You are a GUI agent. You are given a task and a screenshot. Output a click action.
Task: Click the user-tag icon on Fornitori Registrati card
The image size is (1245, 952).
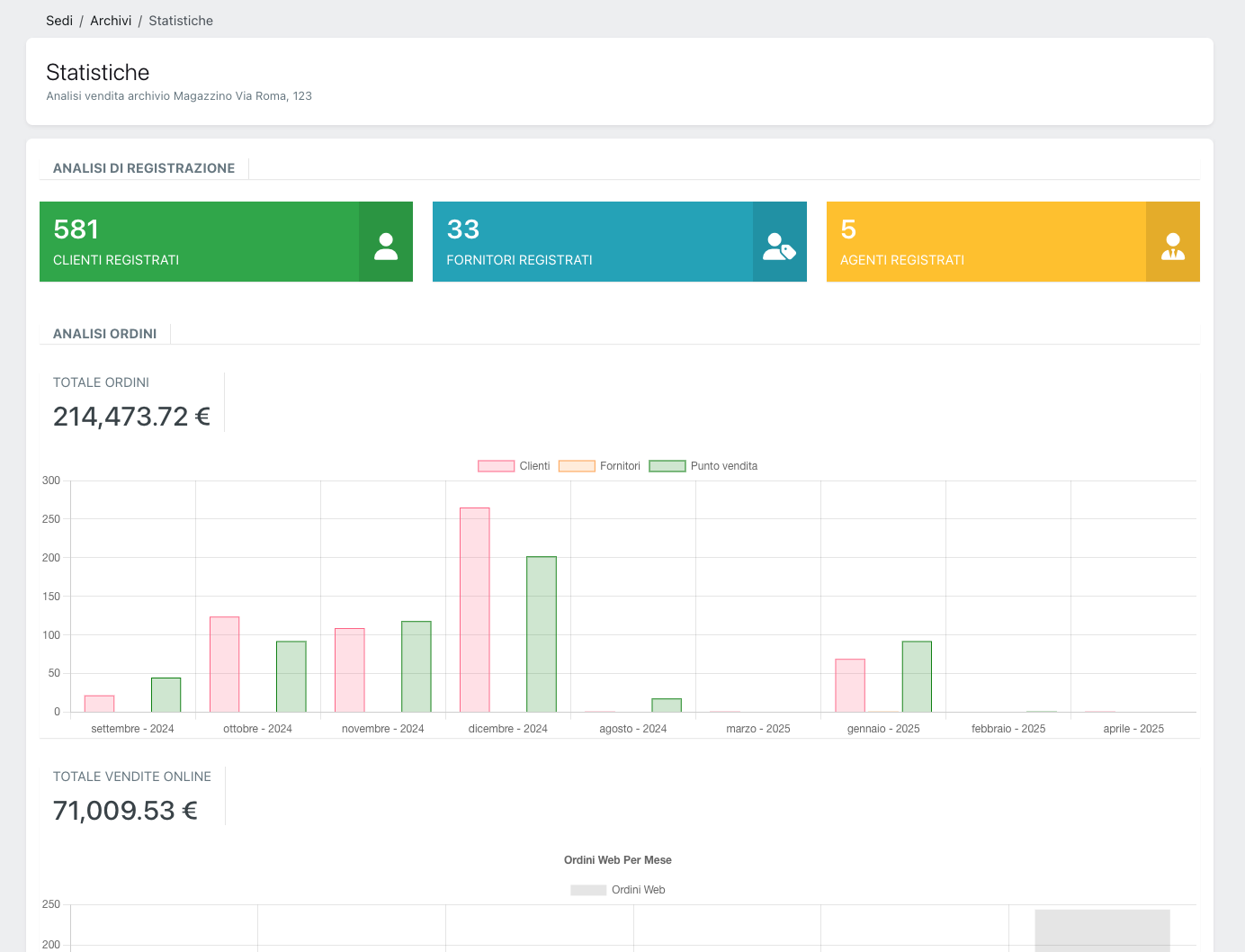click(779, 246)
